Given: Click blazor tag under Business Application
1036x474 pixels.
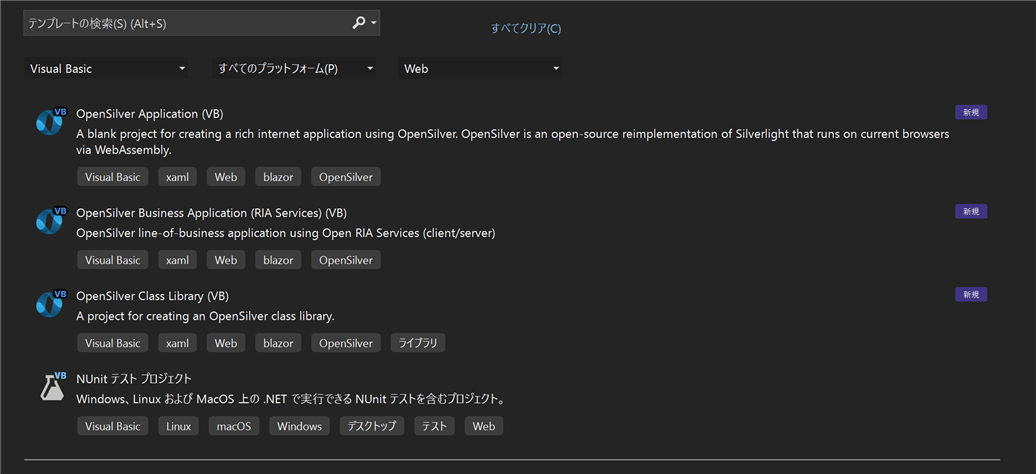Looking at the screenshot, I should pos(278,260).
